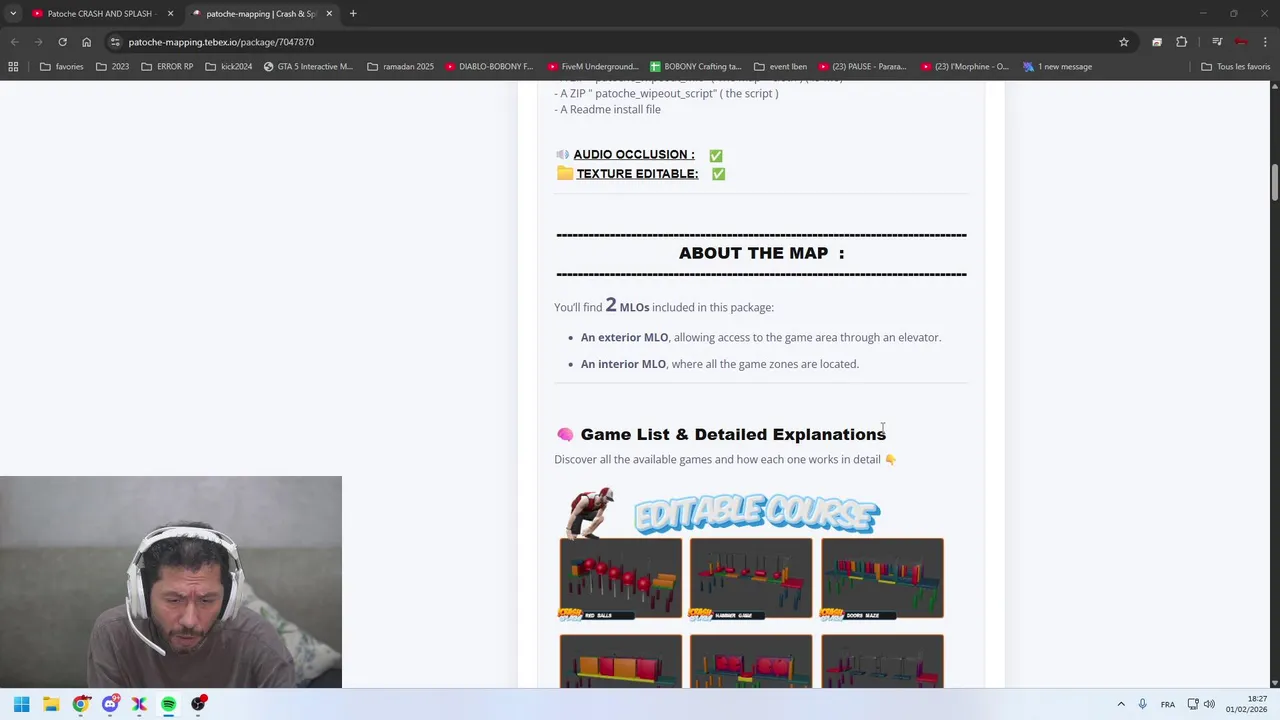Open the volume tray icon
Screen dimensions: 1280x720
(1209, 704)
